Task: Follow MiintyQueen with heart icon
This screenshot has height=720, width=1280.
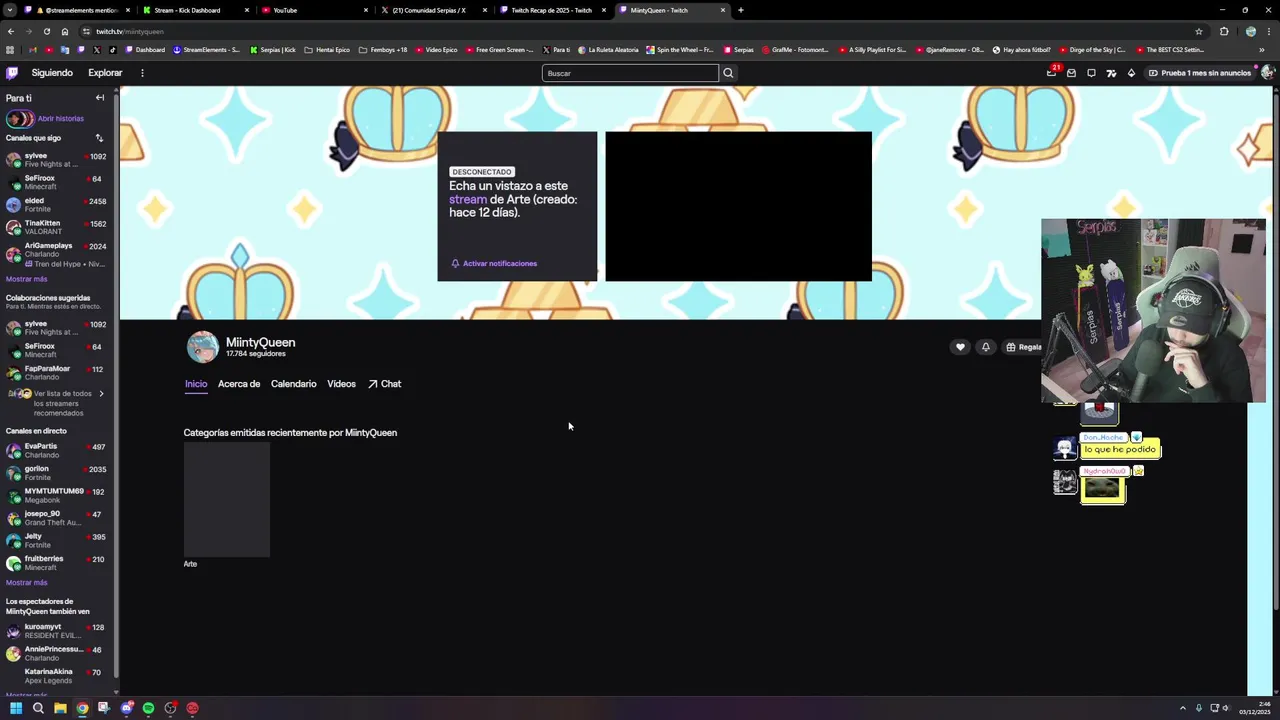Action: pos(960,347)
